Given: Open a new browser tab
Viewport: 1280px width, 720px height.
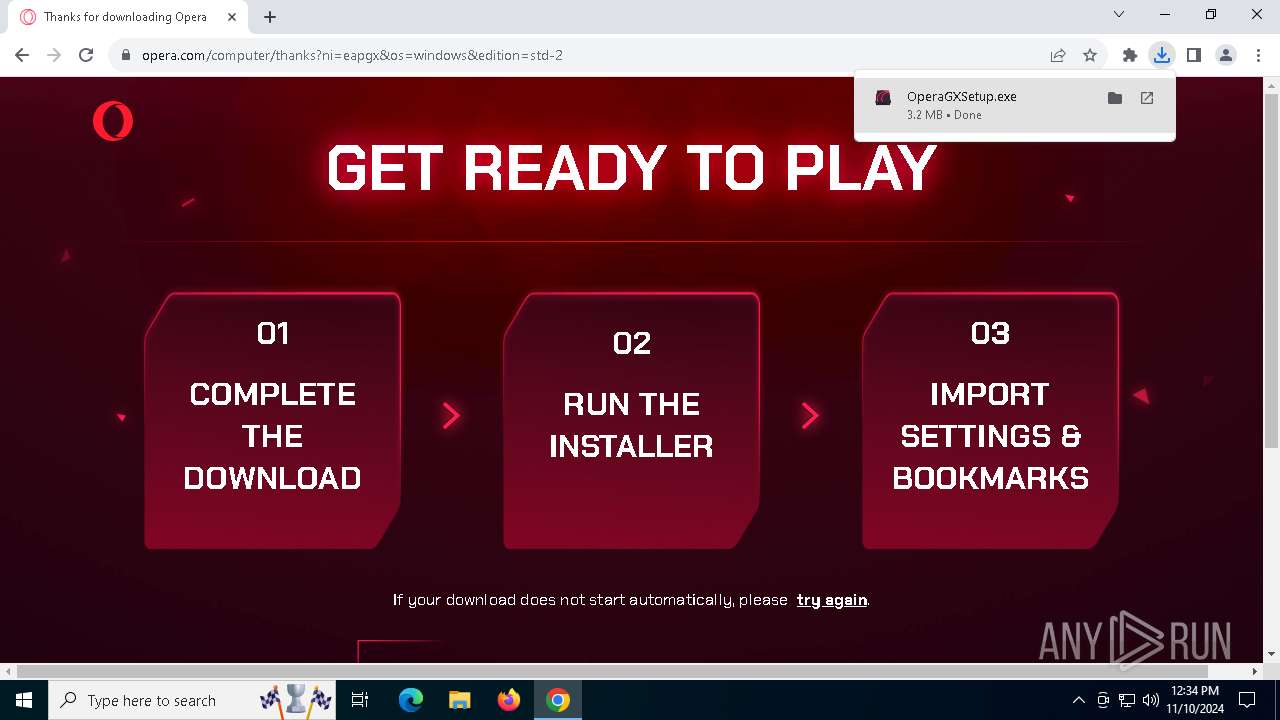Looking at the screenshot, I should tap(270, 17).
